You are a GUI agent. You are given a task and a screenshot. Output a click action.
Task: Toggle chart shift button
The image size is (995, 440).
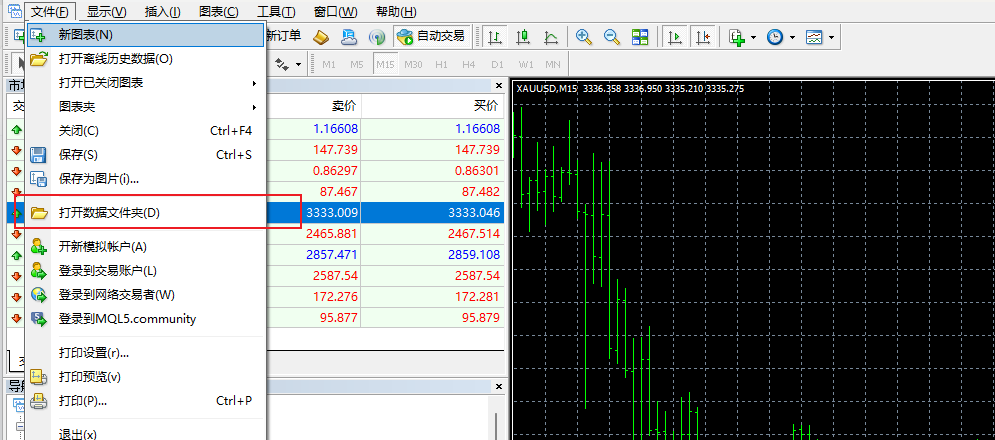[x=704, y=37]
